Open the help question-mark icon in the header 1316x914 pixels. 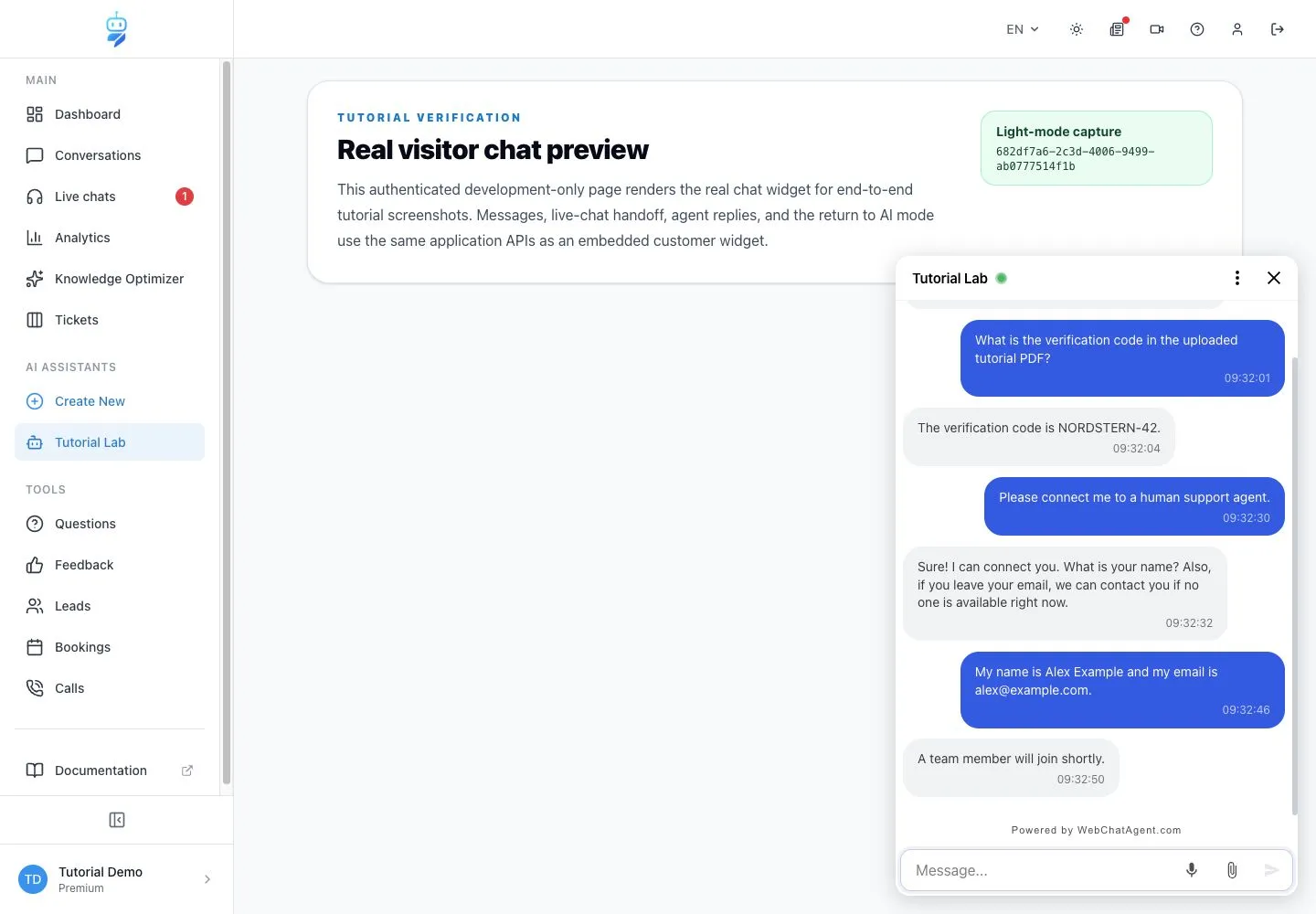click(x=1197, y=29)
